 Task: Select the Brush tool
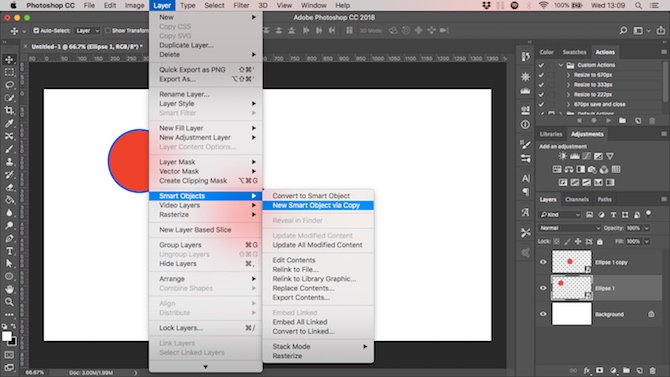(x=9, y=149)
